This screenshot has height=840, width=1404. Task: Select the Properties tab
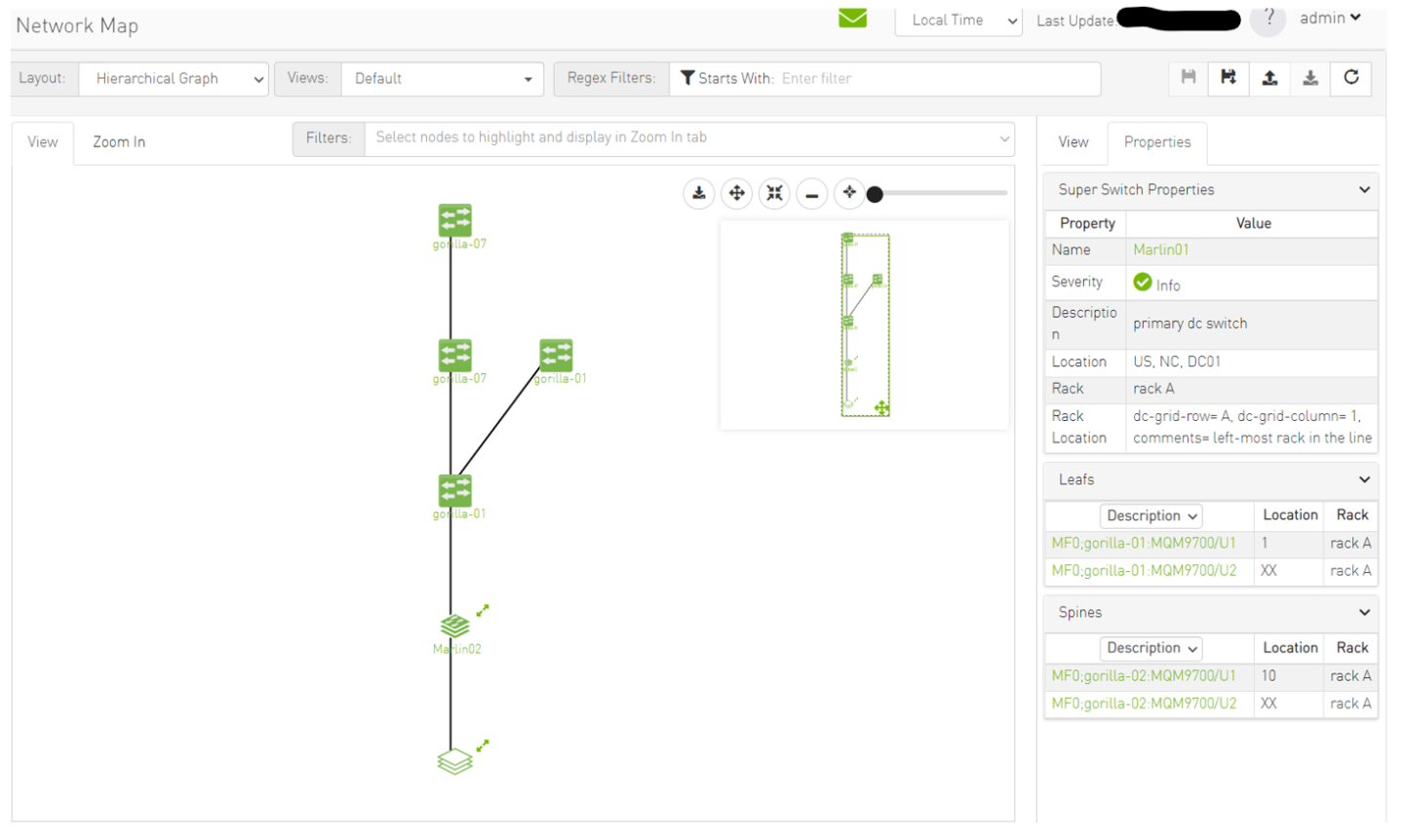click(1156, 142)
